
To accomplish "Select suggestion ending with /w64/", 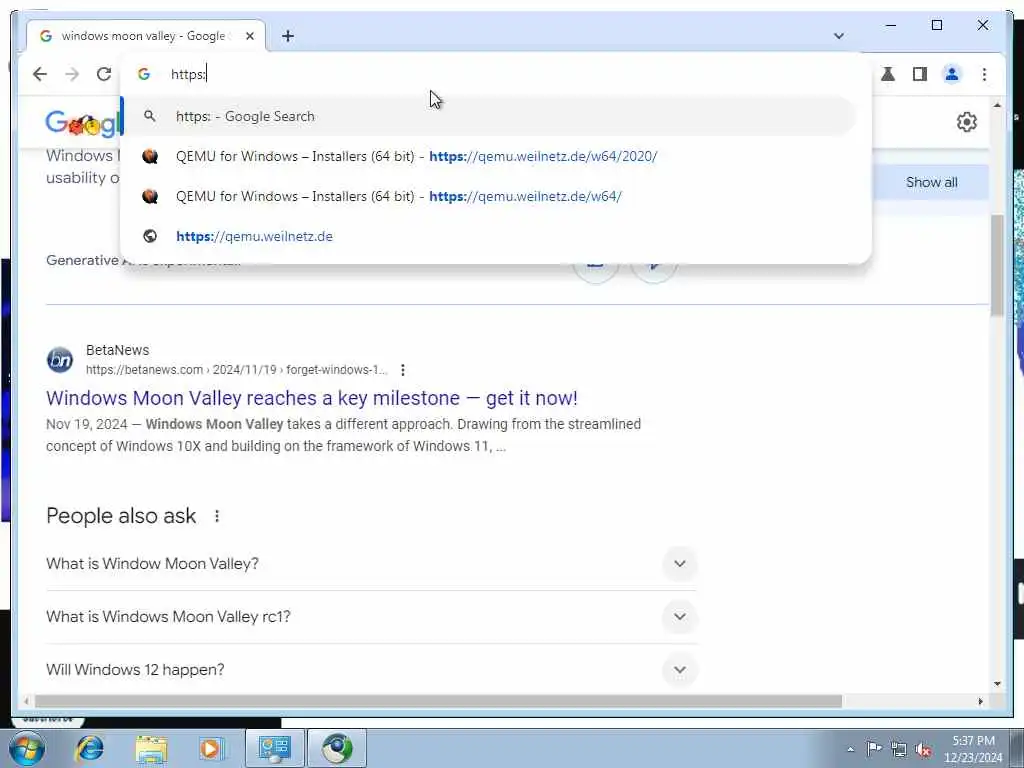I will [x=488, y=197].
